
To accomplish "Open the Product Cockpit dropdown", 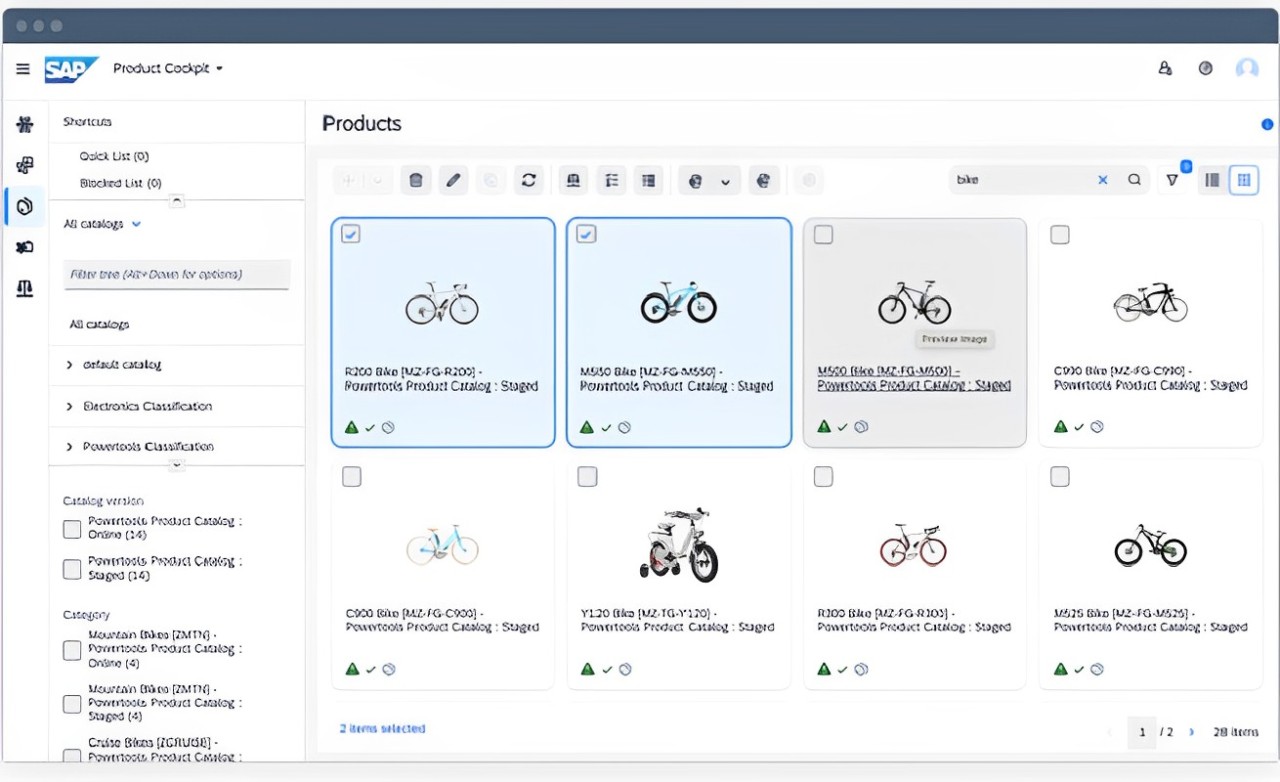I will pyautogui.click(x=168, y=69).
